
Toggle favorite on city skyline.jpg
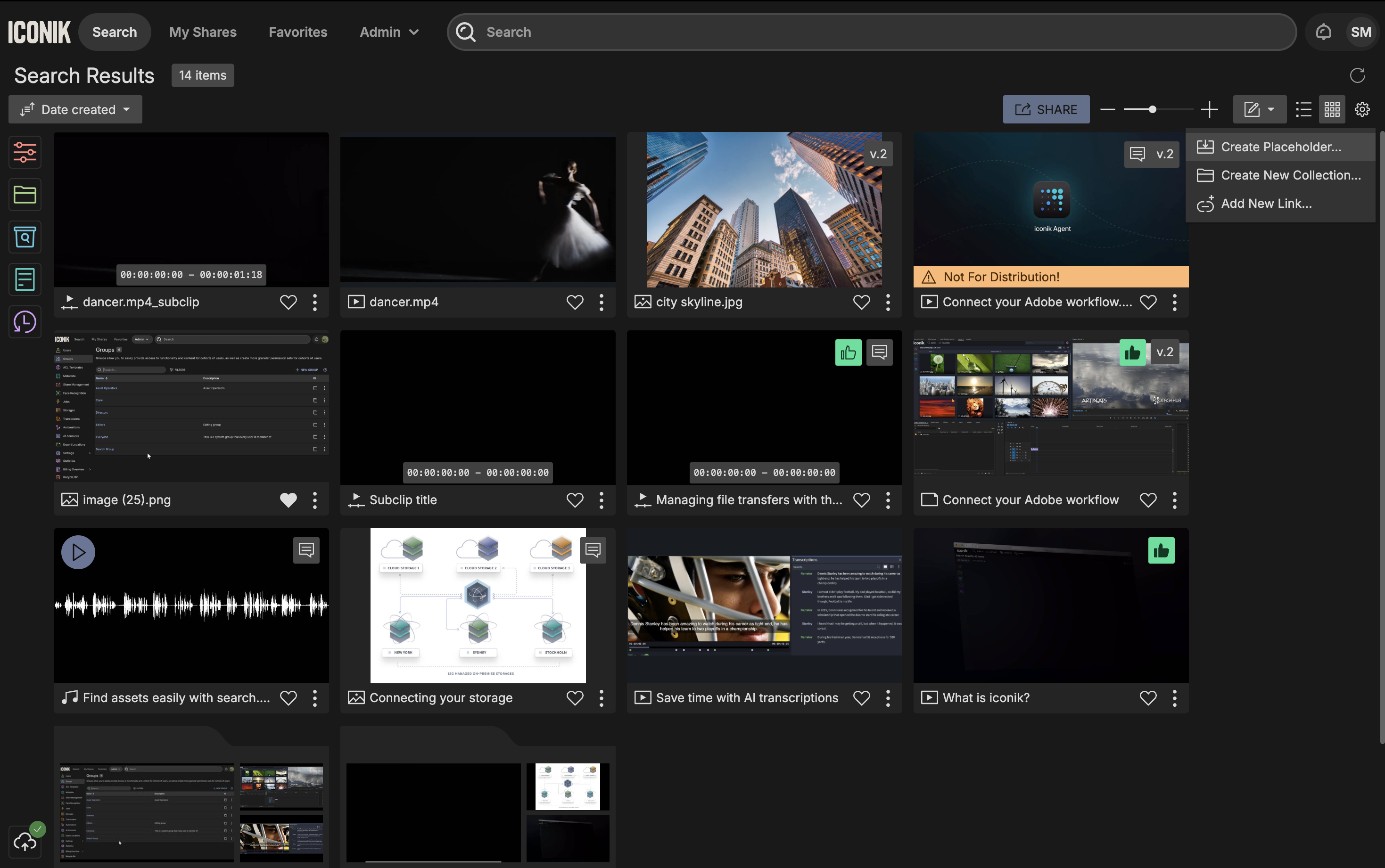tap(861, 302)
